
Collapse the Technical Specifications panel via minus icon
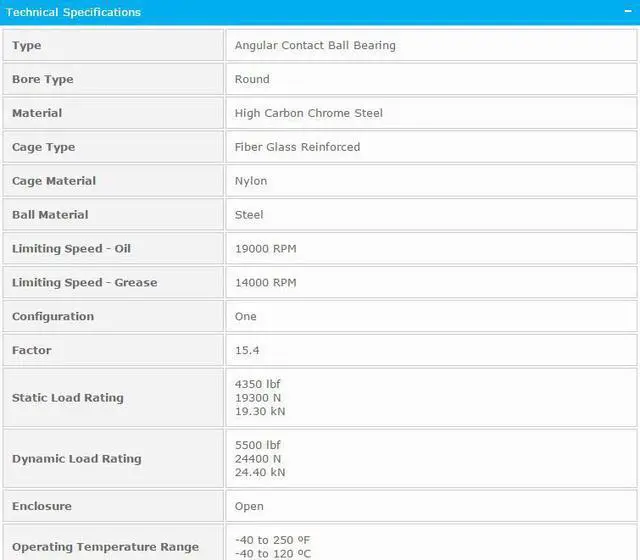coord(627,12)
